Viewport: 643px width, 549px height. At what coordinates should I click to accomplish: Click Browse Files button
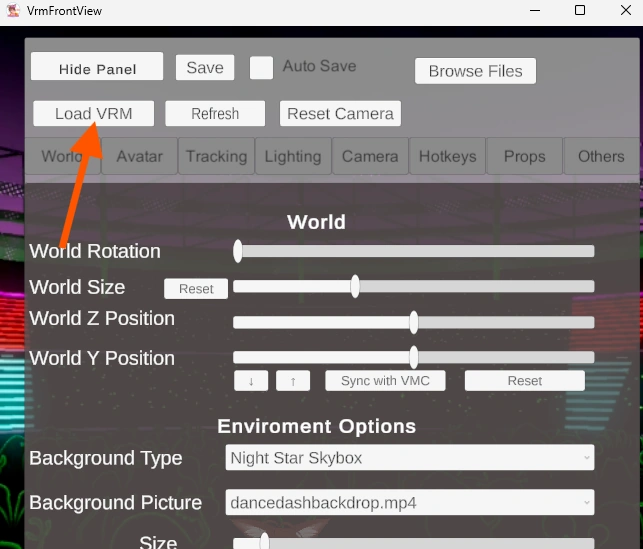point(475,71)
